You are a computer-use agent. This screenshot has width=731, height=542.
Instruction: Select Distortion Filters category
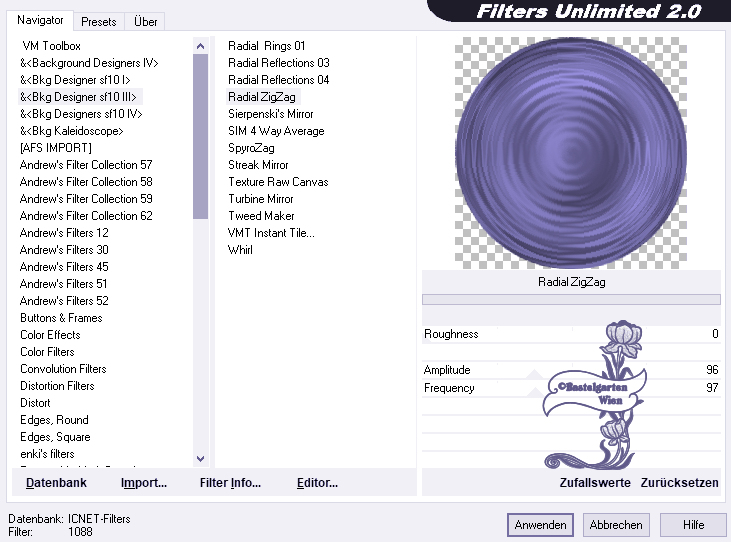point(57,386)
